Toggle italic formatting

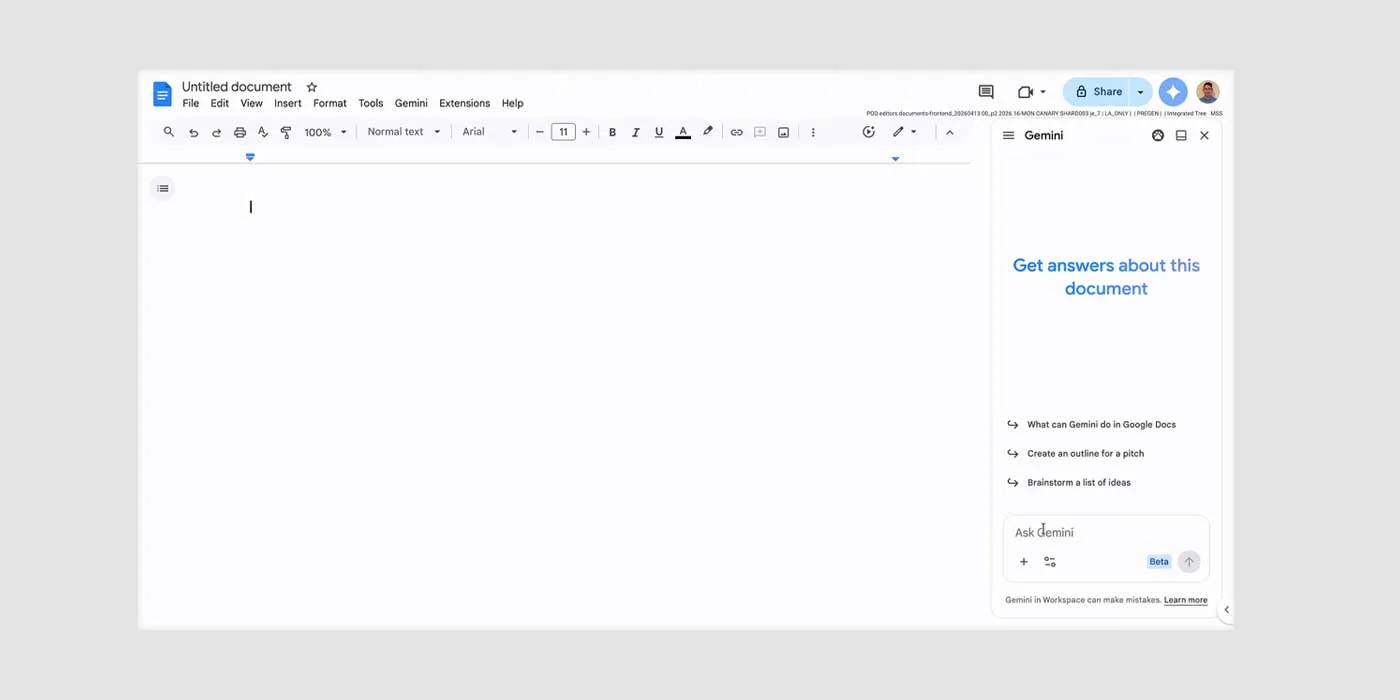click(x=635, y=132)
